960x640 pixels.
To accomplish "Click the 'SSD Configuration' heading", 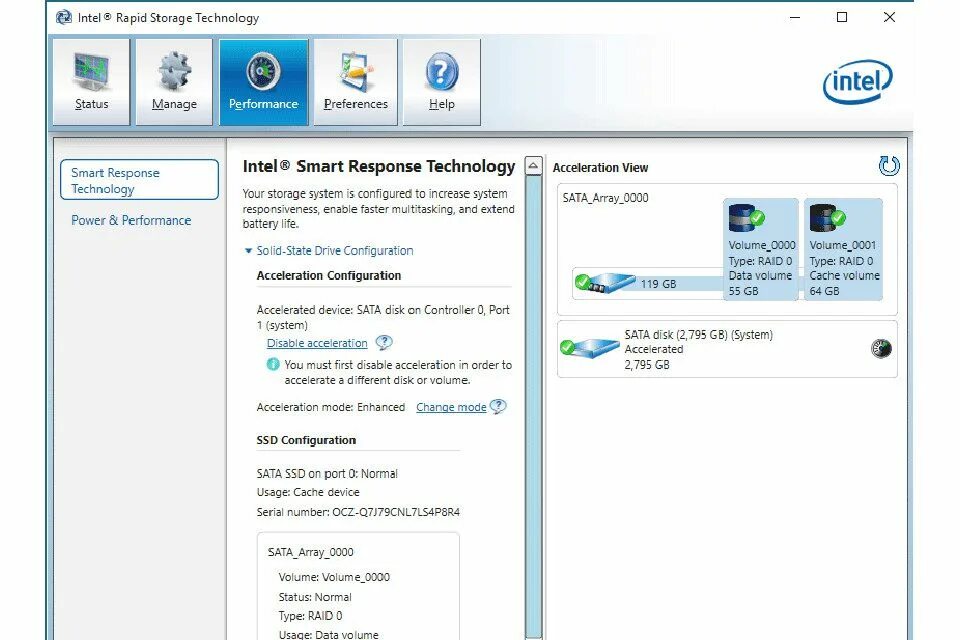I will pos(306,440).
